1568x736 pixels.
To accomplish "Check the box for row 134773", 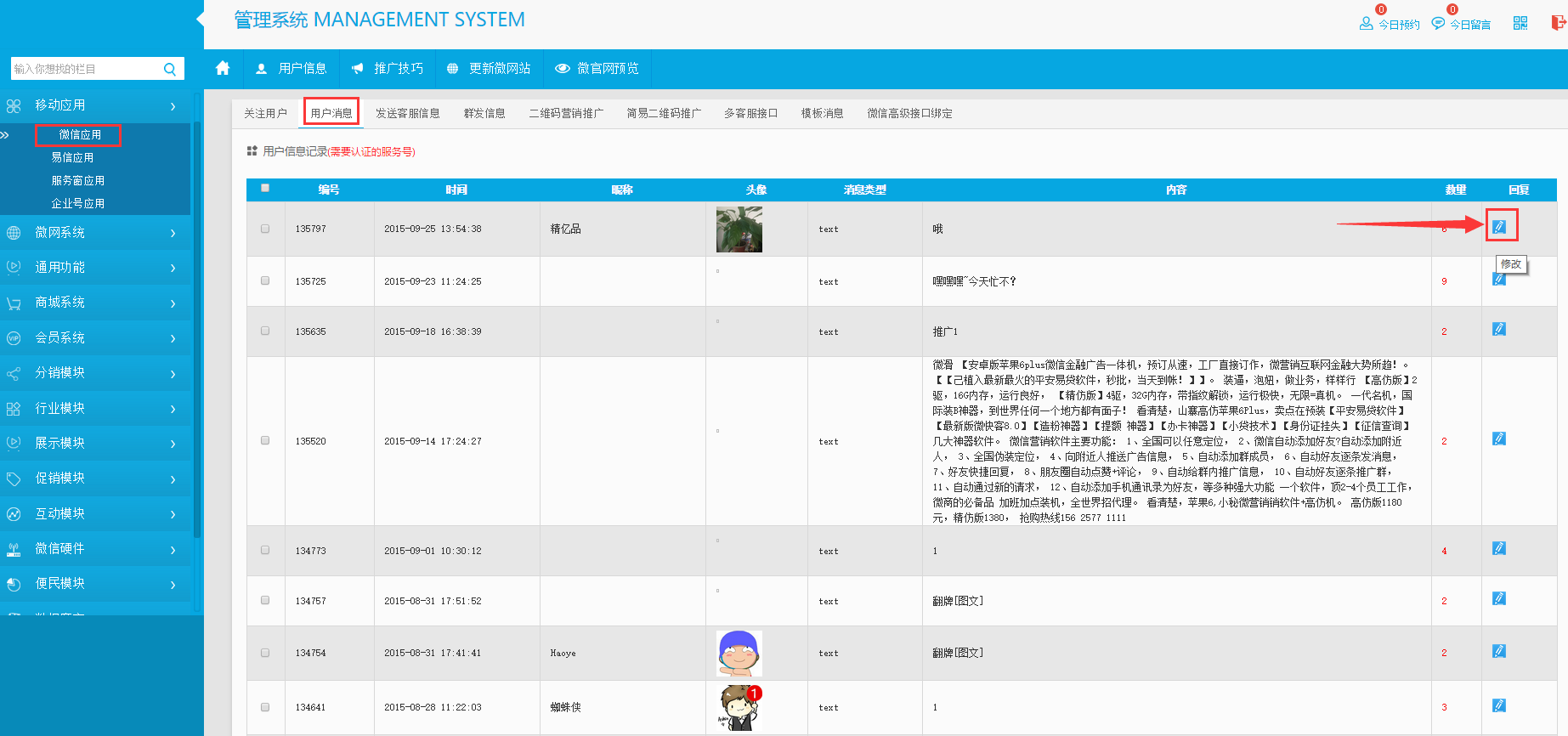I will pos(265,550).
